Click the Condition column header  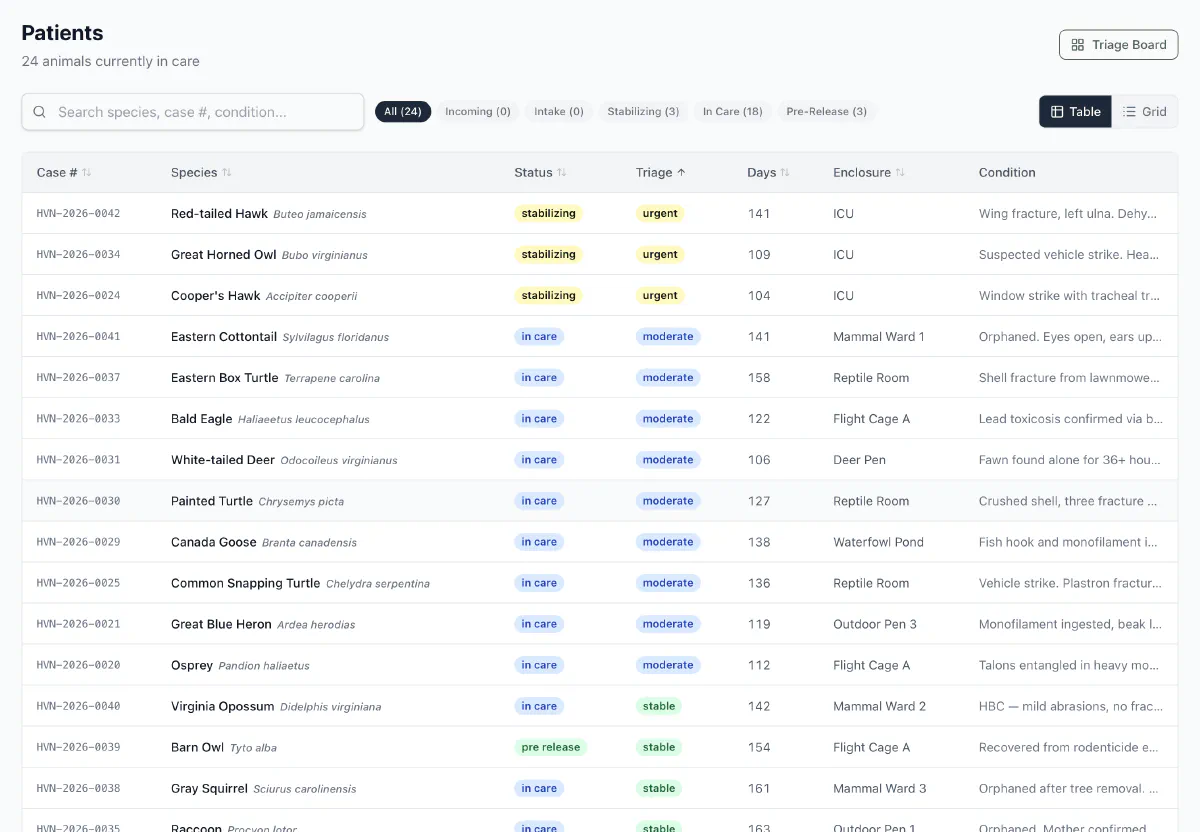click(x=1007, y=173)
